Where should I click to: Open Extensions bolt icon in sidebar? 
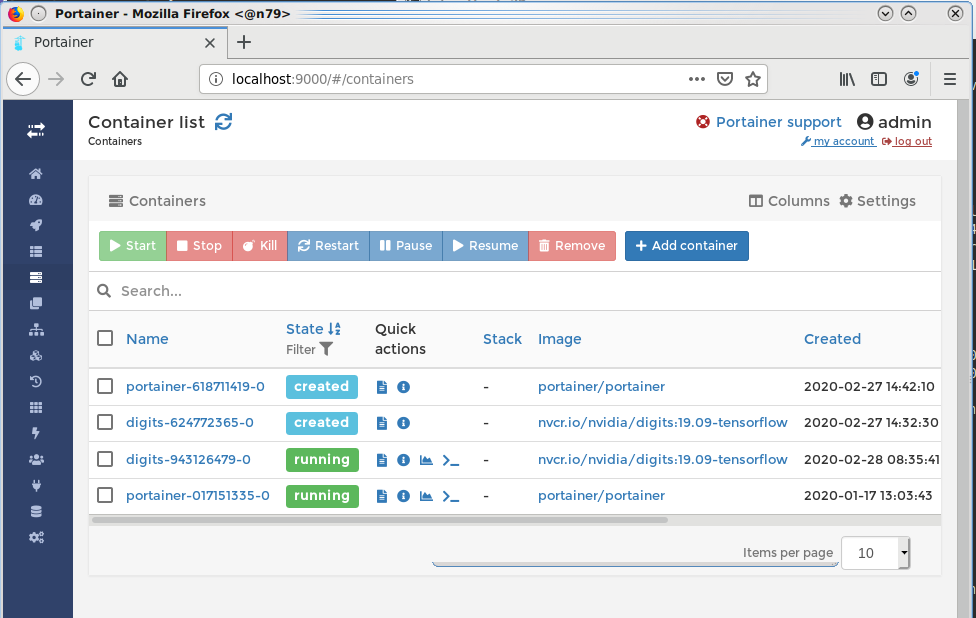pos(36,433)
